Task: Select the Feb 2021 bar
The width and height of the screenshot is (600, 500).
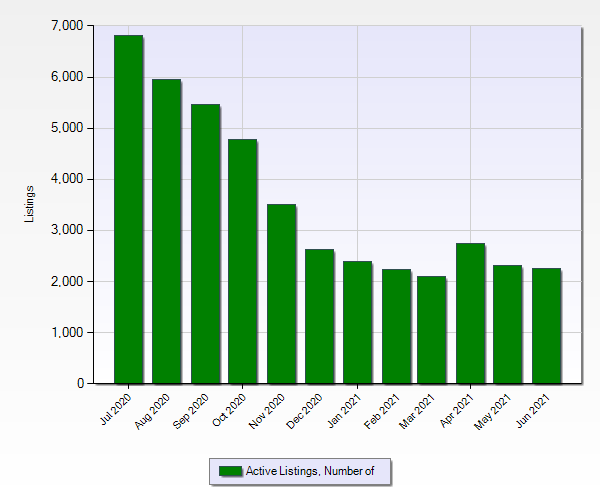Action: [x=395, y=327]
